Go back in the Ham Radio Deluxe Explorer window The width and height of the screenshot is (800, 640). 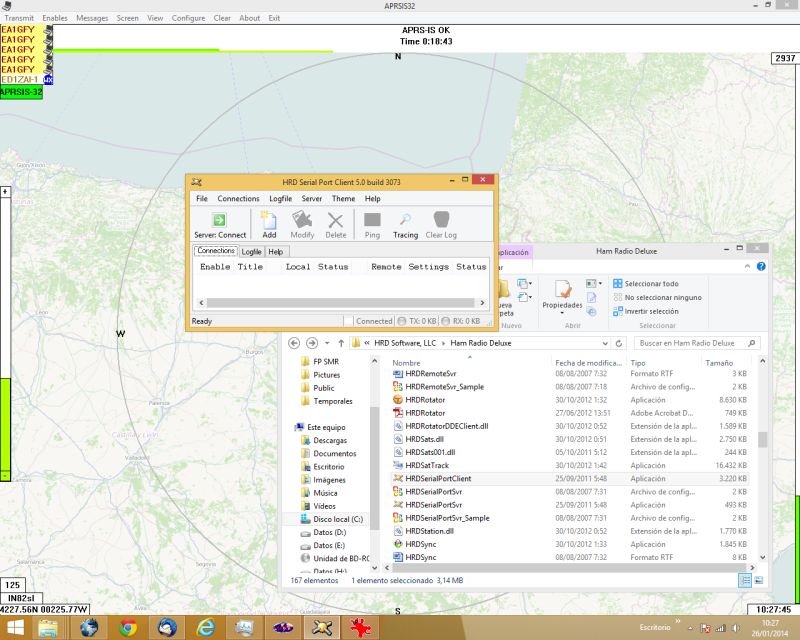point(294,343)
